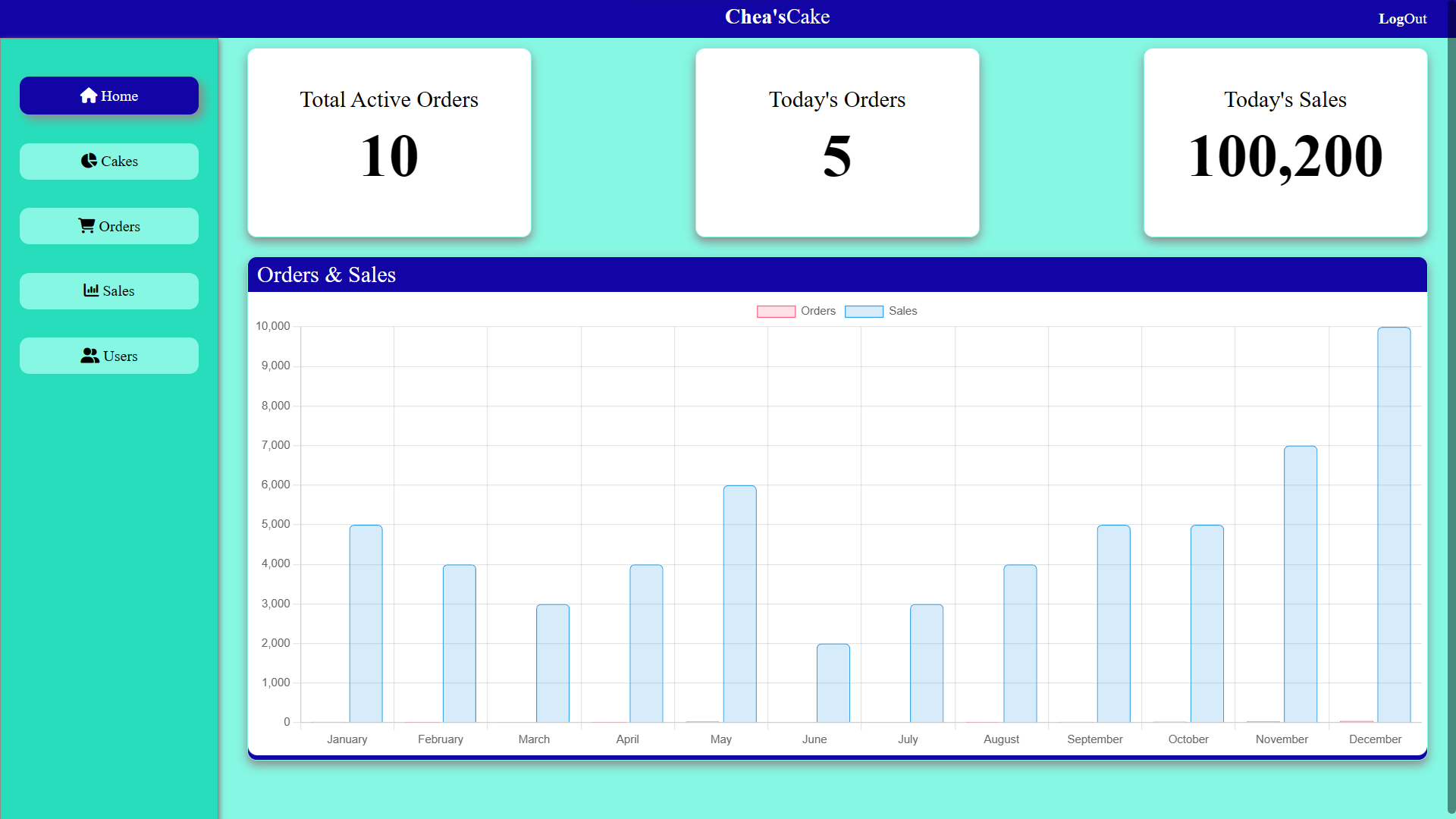Click the October sales bar
This screenshot has width=1456, height=819.
point(1207,623)
